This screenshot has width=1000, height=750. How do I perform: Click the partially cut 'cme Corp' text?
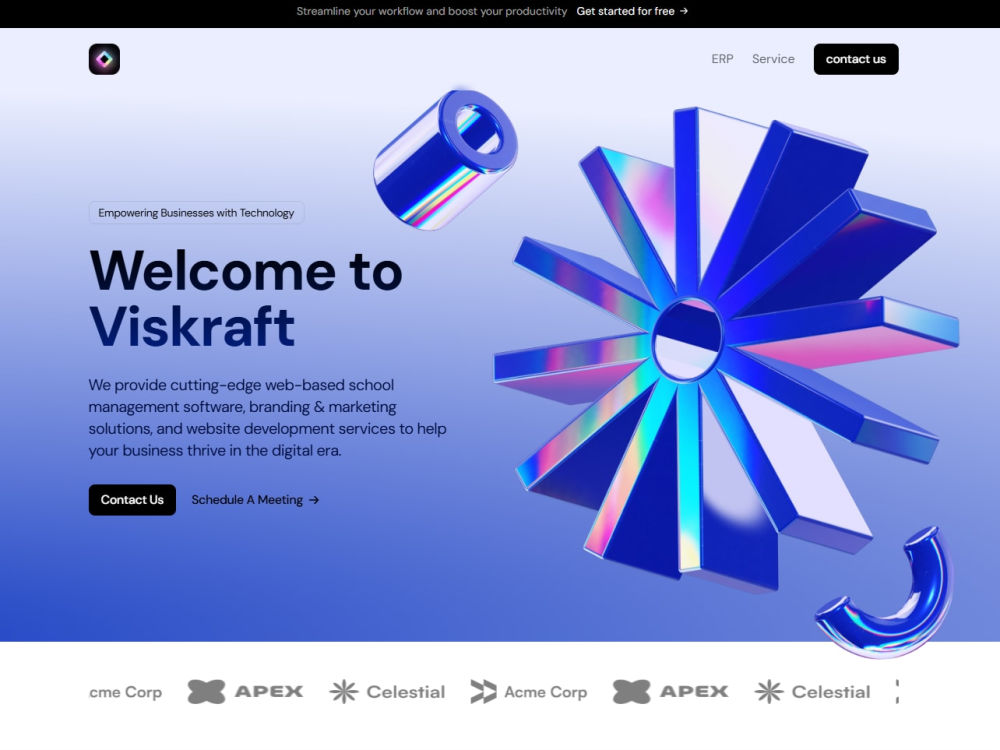click(126, 693)
